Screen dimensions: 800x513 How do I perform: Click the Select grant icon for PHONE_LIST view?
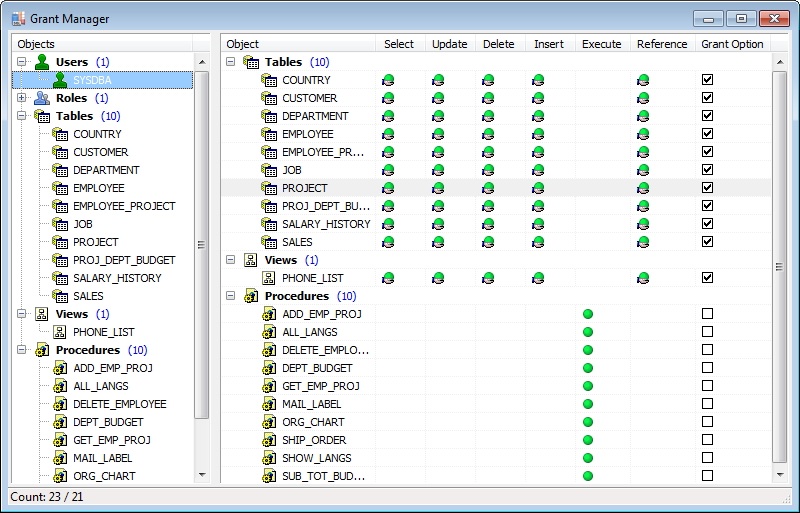pyautogui.click(x=388, y=278)
